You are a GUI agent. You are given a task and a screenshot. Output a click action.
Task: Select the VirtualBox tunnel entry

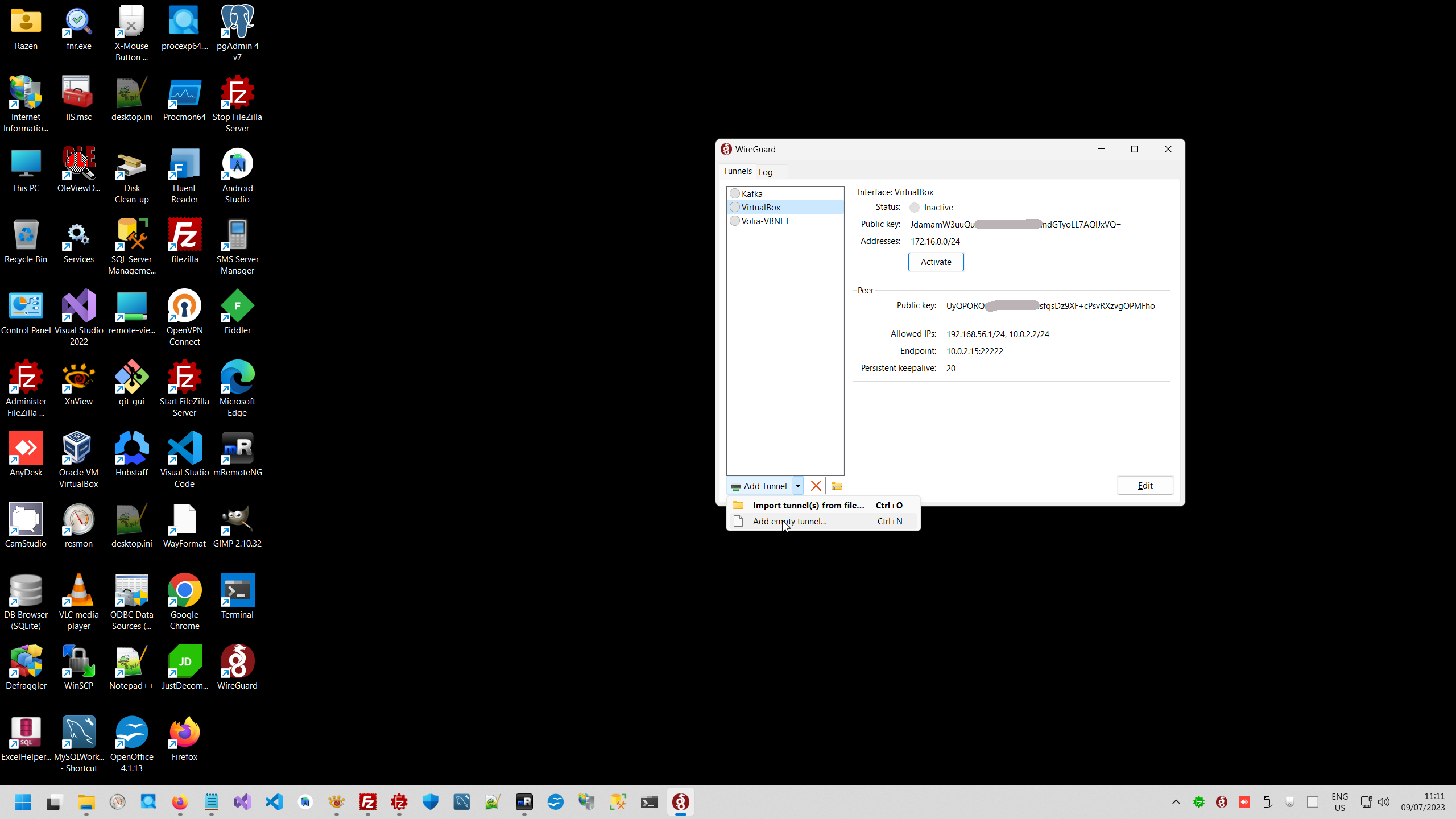760,208
